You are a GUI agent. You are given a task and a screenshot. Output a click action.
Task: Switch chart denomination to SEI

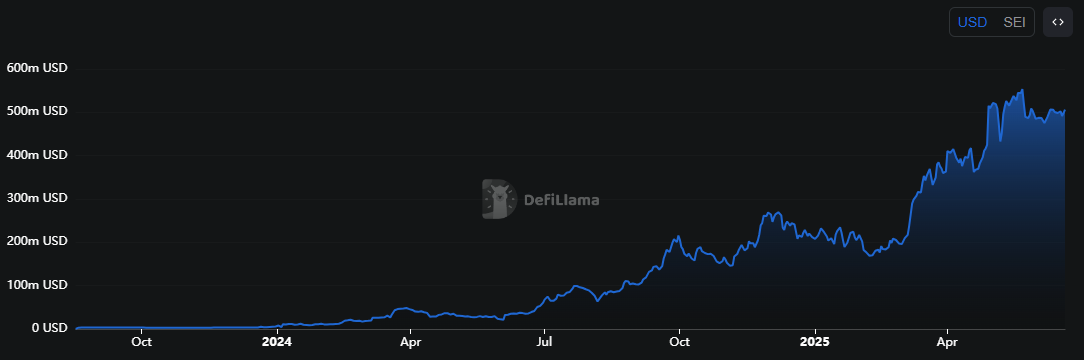[x=1014, y=22]
